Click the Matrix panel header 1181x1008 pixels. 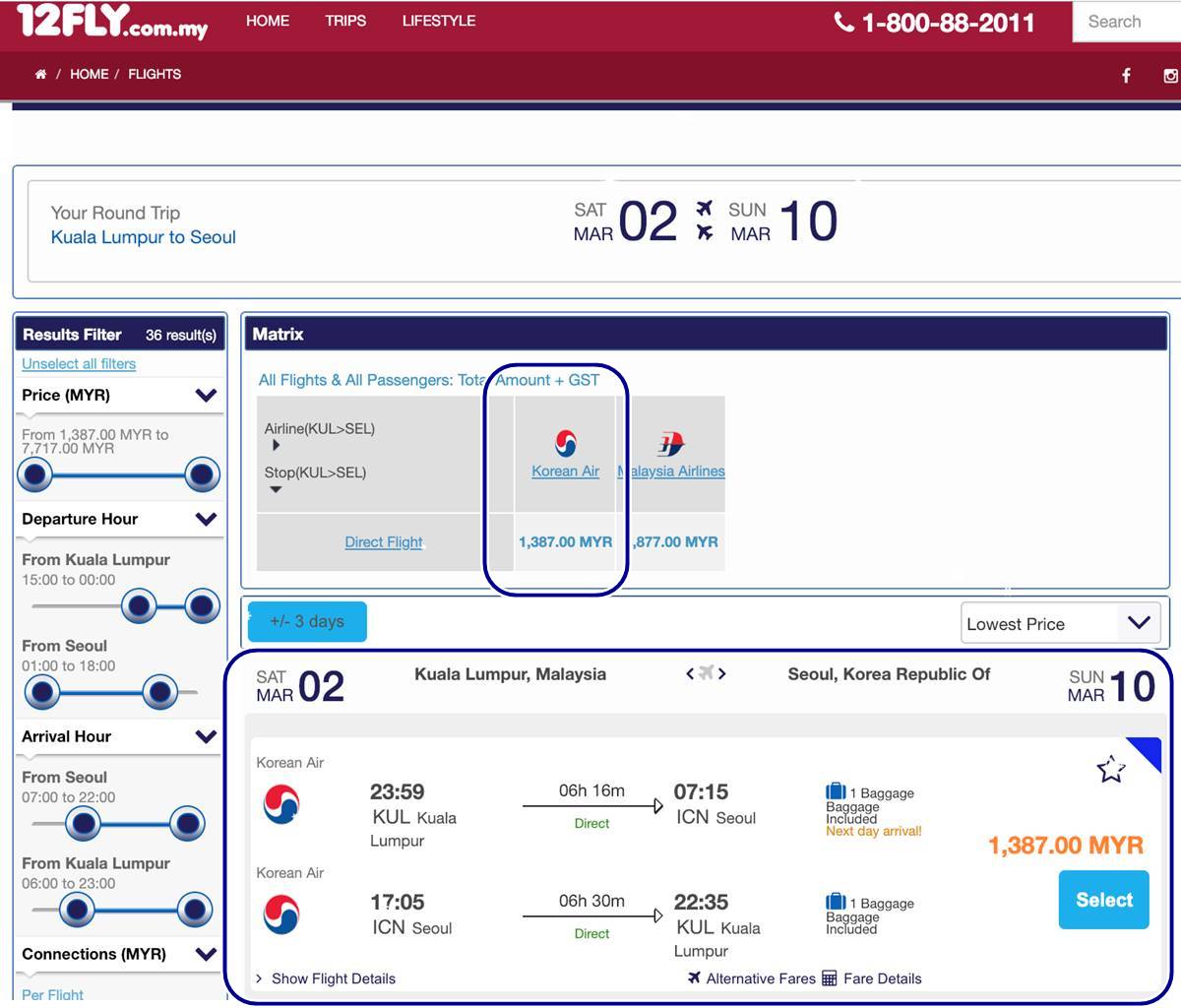coord(705,335)
